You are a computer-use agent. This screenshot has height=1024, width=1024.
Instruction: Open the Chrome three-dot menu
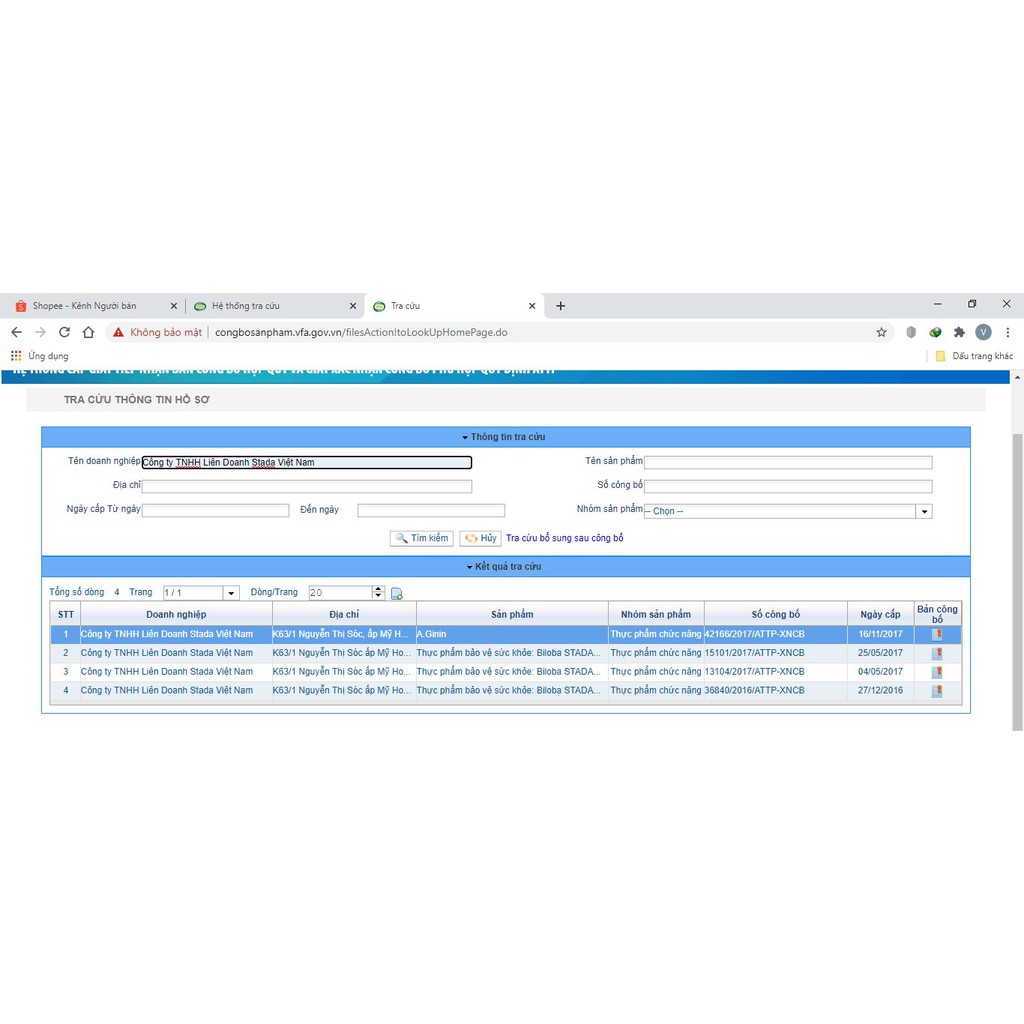(x=1007, y=333)
